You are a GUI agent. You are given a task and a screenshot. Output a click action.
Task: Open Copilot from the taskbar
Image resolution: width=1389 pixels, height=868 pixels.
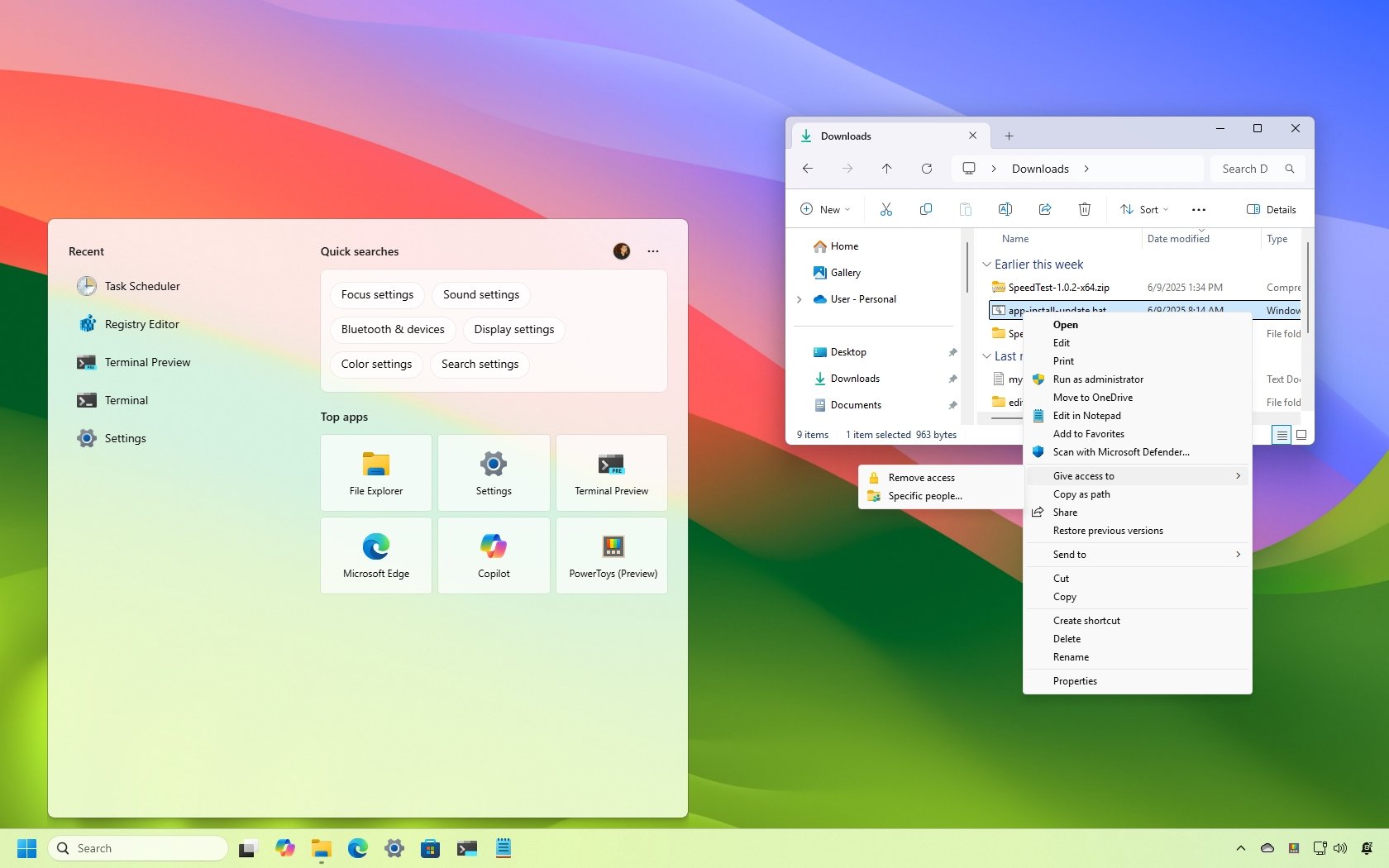pos(285,848)
